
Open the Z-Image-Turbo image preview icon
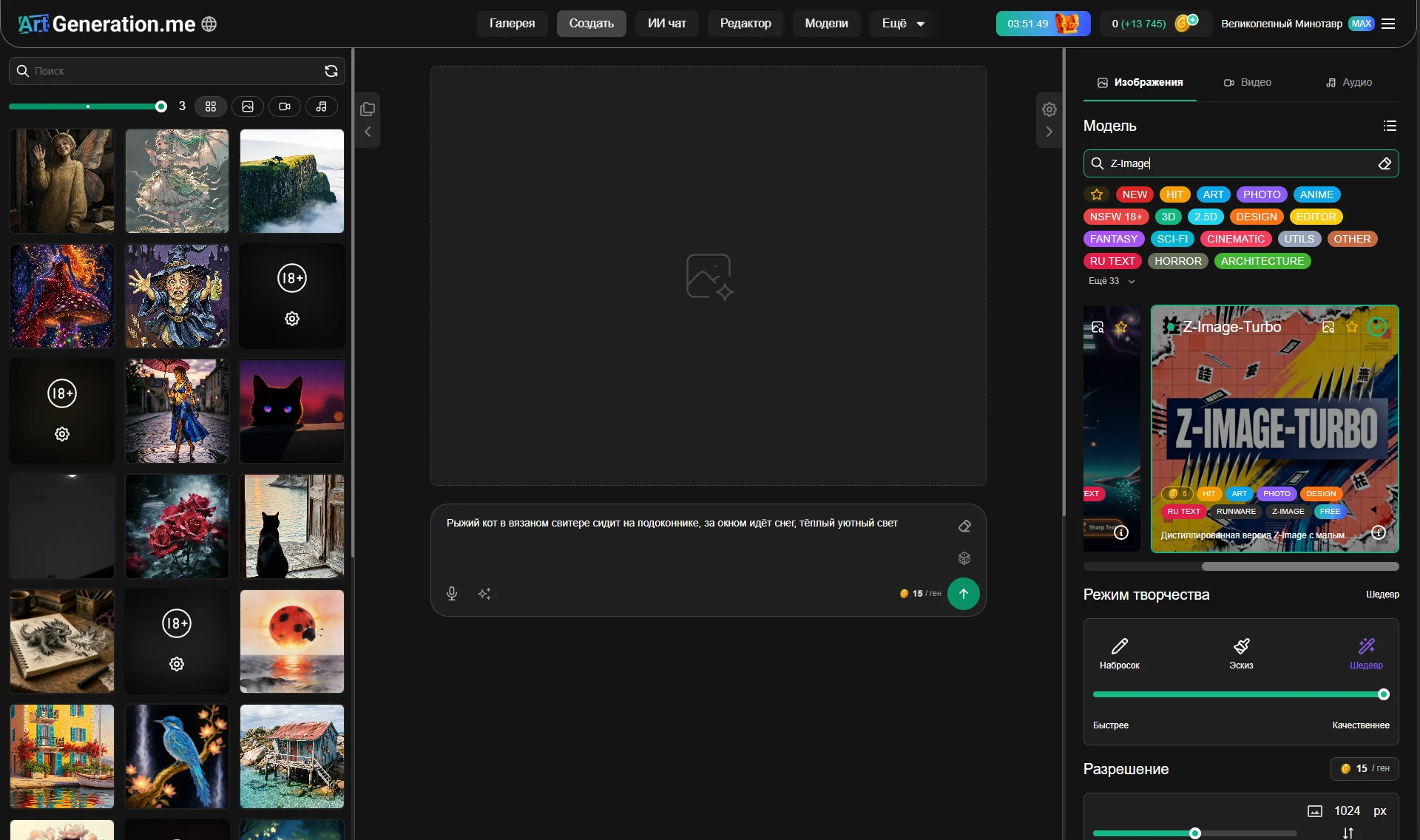(x=1328, y=327)
